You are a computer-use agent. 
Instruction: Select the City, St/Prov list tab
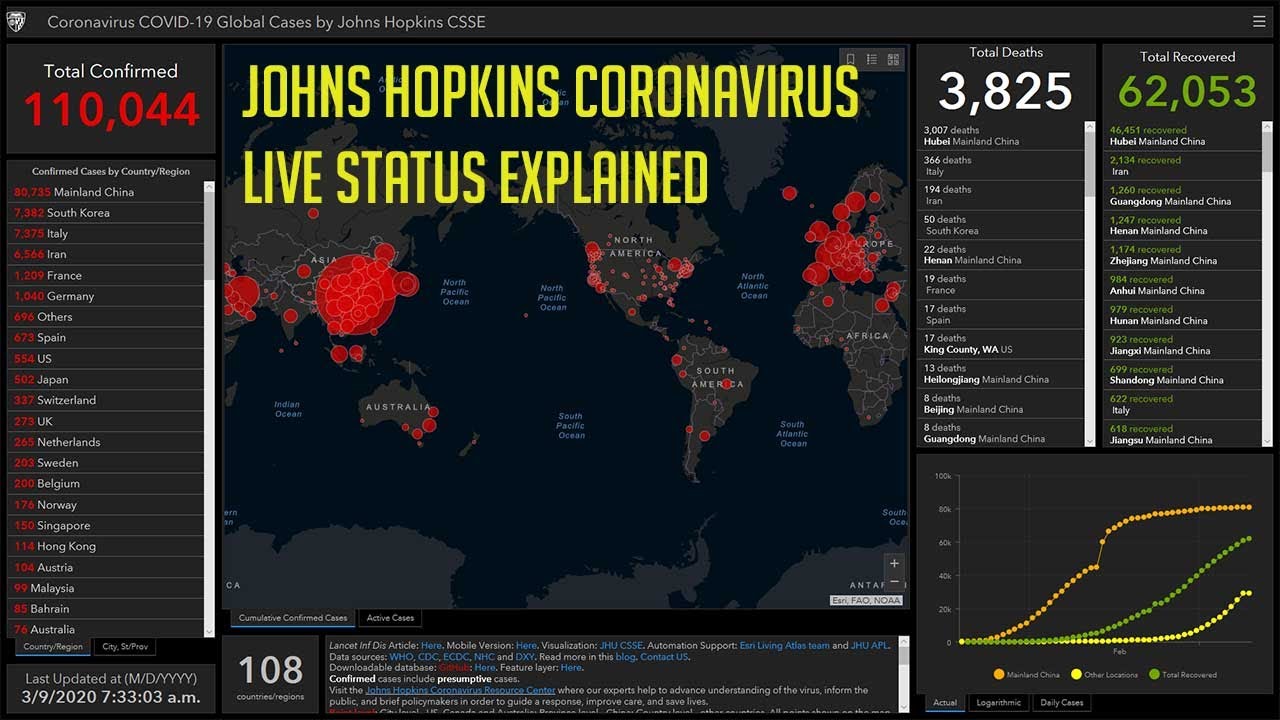tap(126, 647)
